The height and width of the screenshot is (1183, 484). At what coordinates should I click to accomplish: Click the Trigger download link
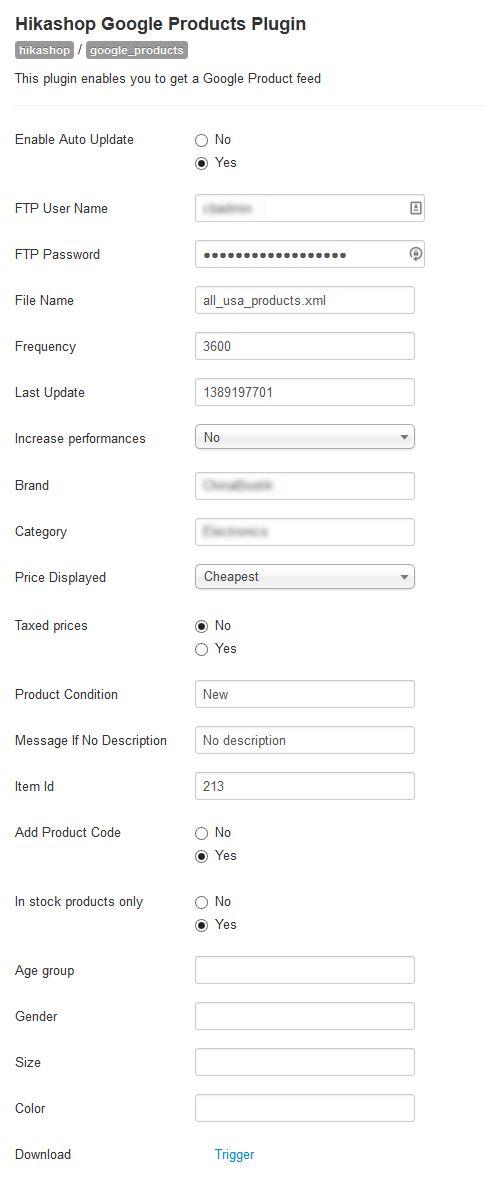pos(234,1154)
